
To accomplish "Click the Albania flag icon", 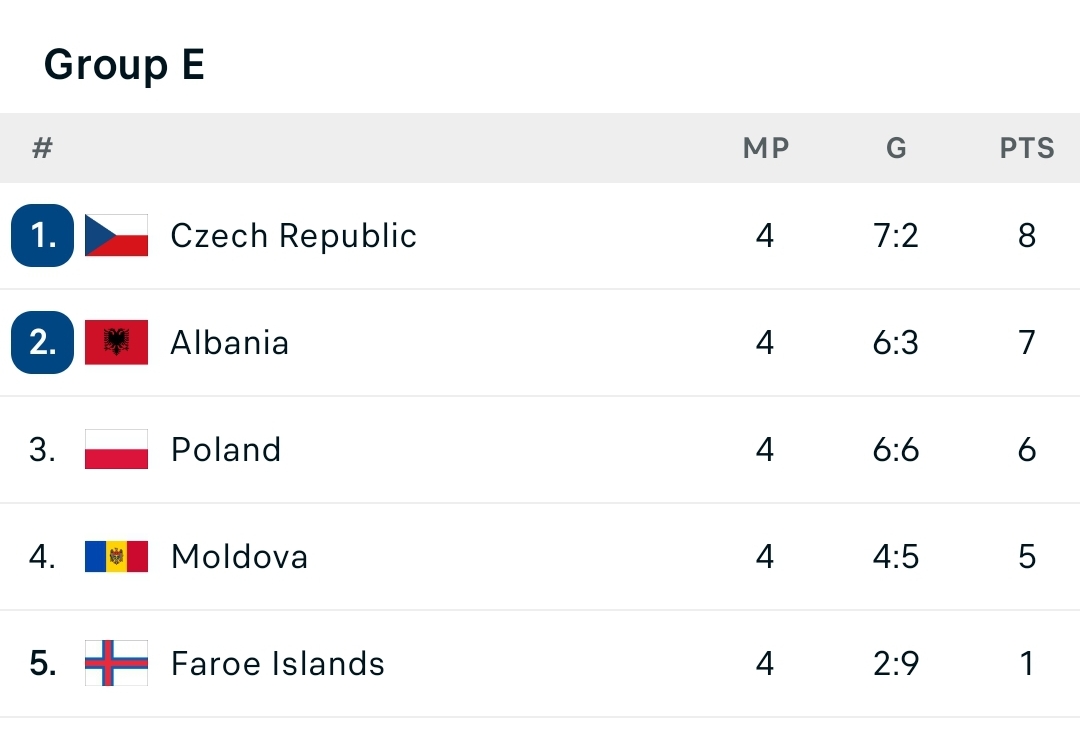I will click(116, 342).
